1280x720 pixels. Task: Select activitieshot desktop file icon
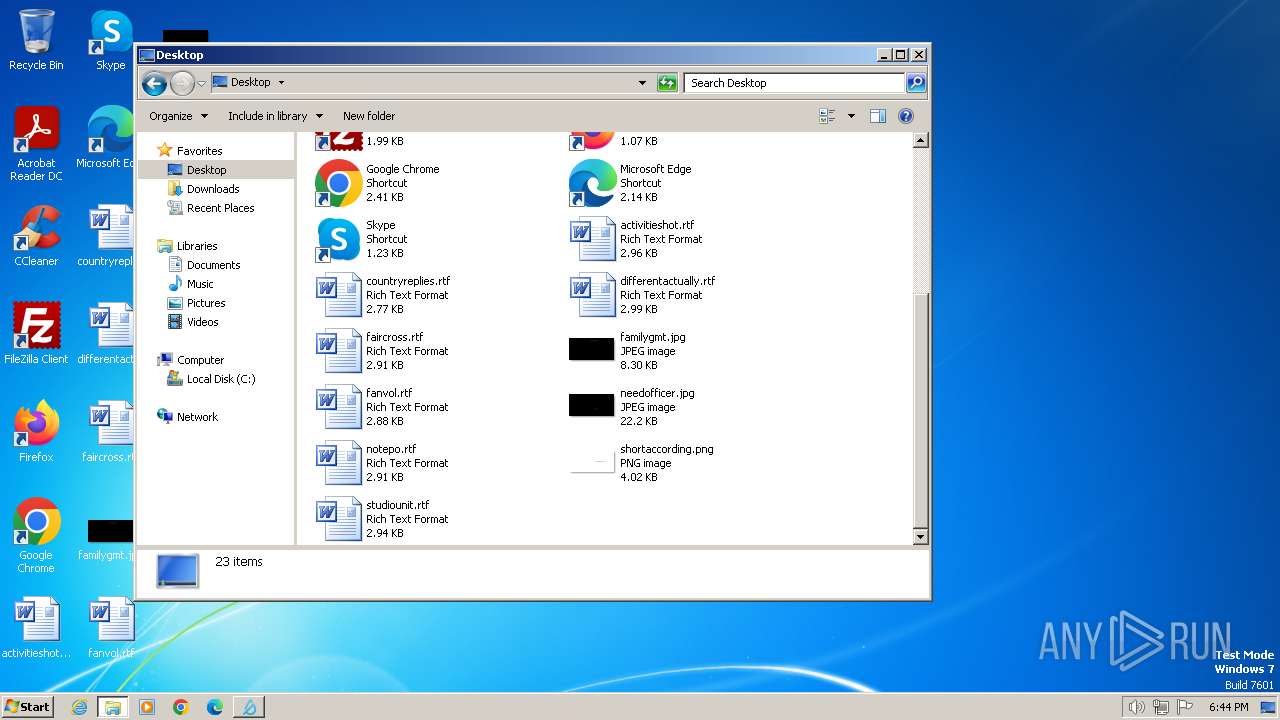tap(36, 629)
